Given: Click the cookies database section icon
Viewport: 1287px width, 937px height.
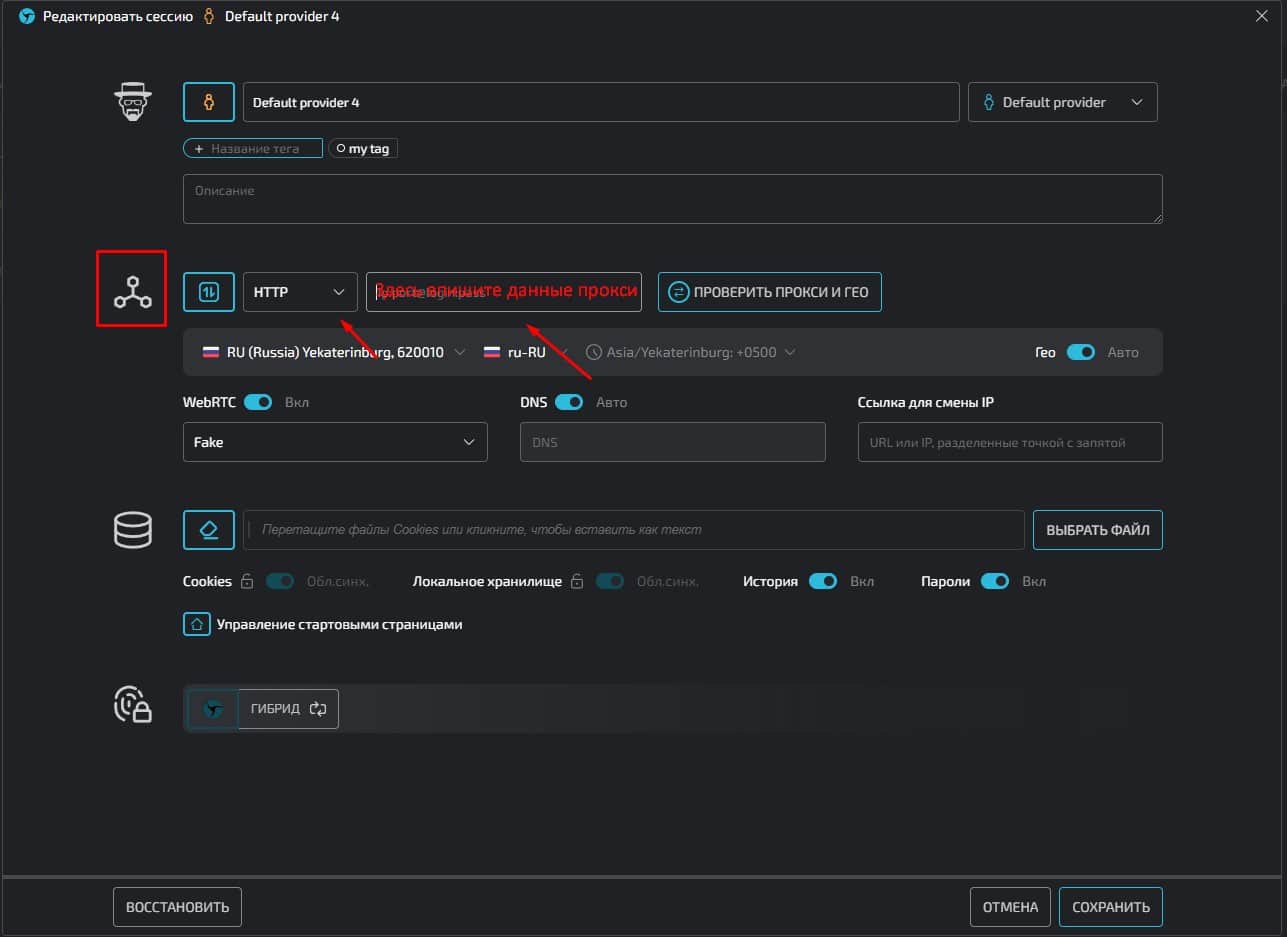Looking at the screenshot, I should point(132,530).
